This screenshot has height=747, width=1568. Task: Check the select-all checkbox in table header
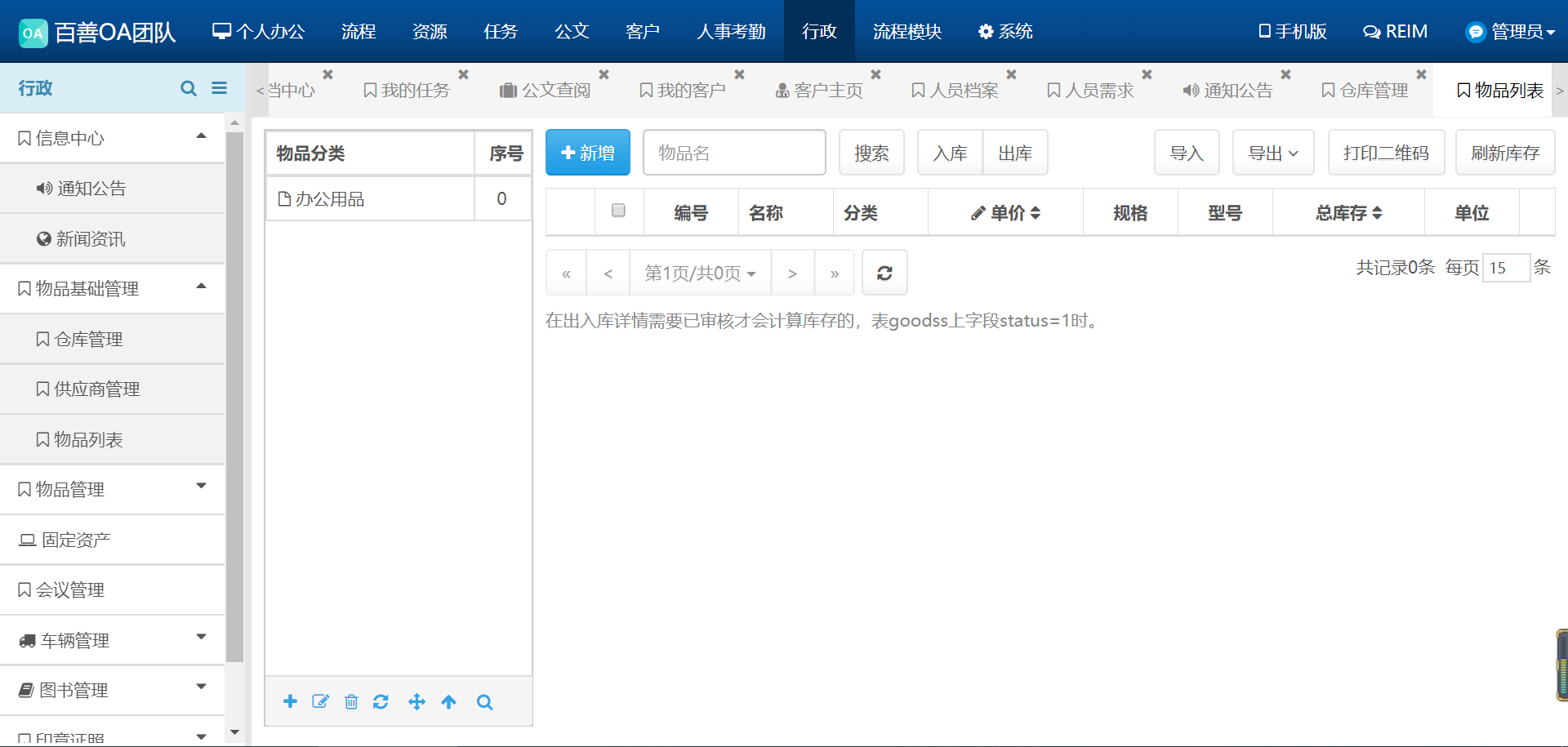coord(618,211)
